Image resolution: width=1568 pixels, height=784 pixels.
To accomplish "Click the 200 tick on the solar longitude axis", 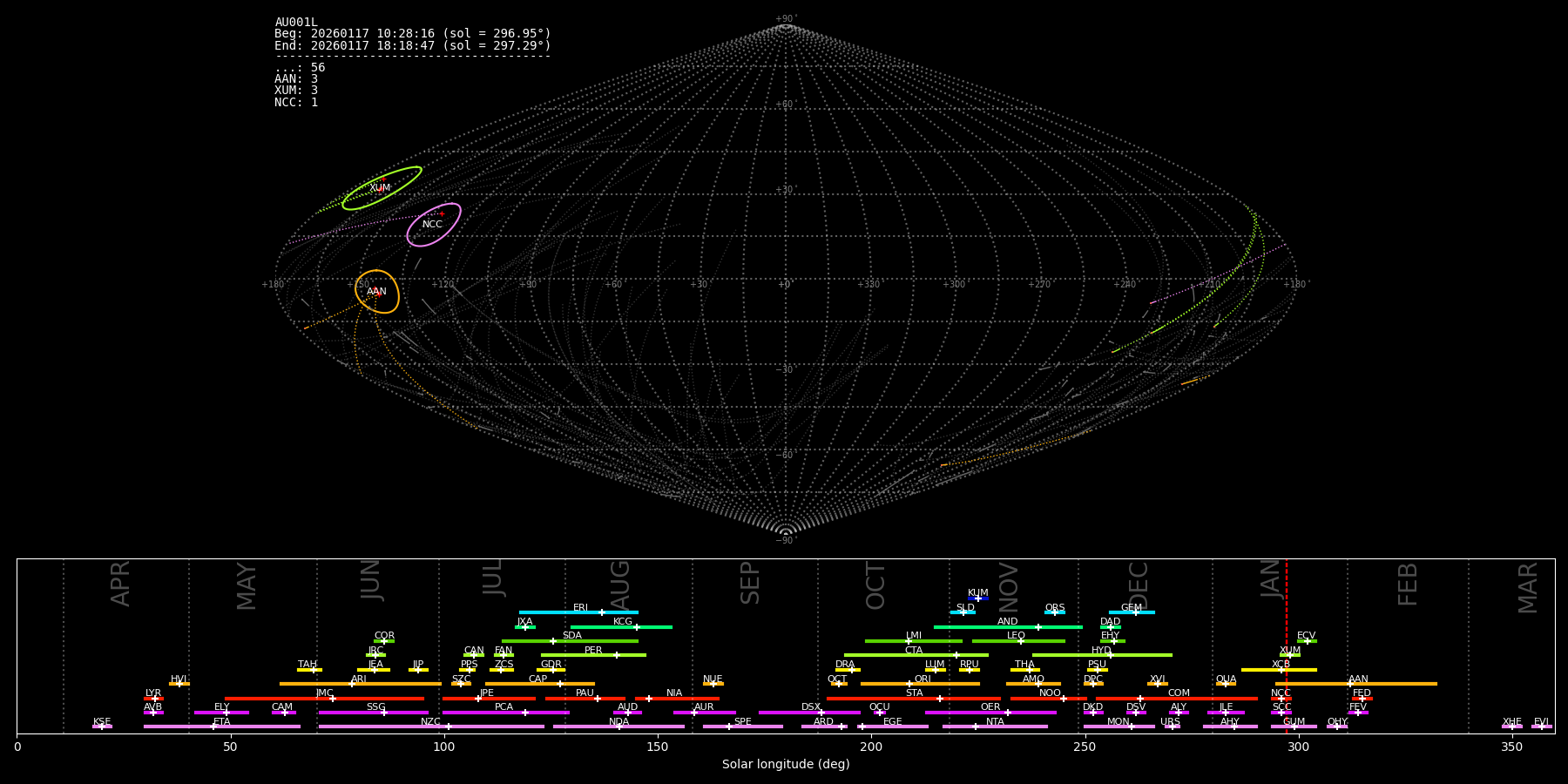I will pos(871,747).
